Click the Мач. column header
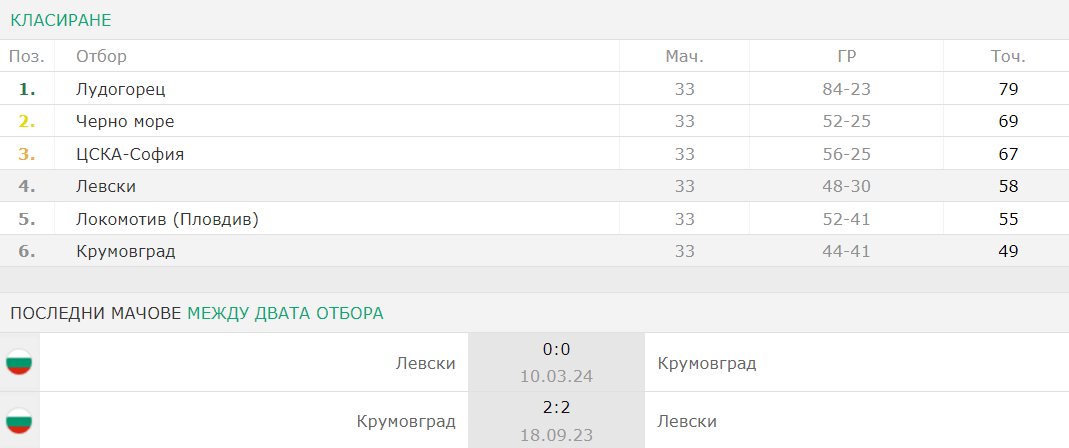 pos(684,56)
